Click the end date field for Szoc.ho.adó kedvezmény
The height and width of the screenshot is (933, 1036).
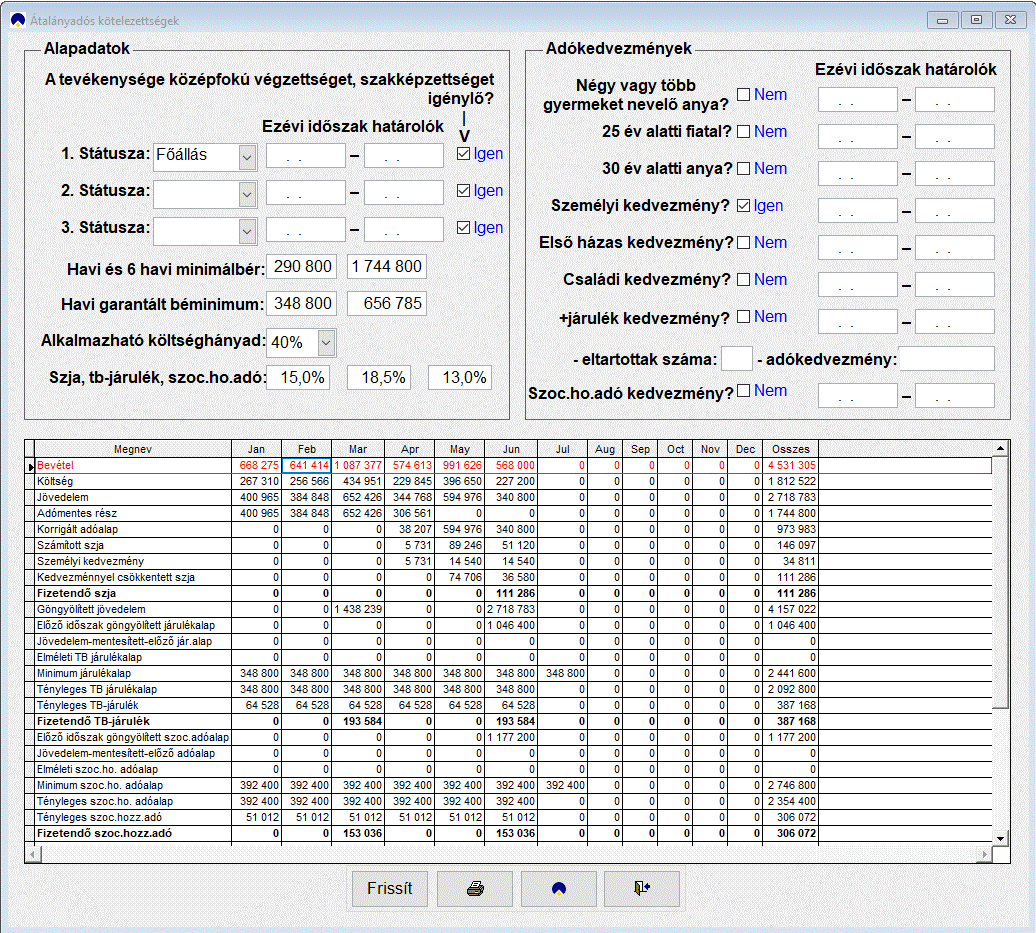tap(955, 396)
